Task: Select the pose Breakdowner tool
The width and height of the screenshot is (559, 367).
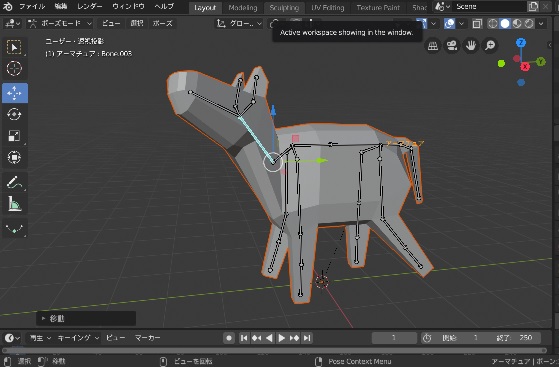Action: pos(14,229)
